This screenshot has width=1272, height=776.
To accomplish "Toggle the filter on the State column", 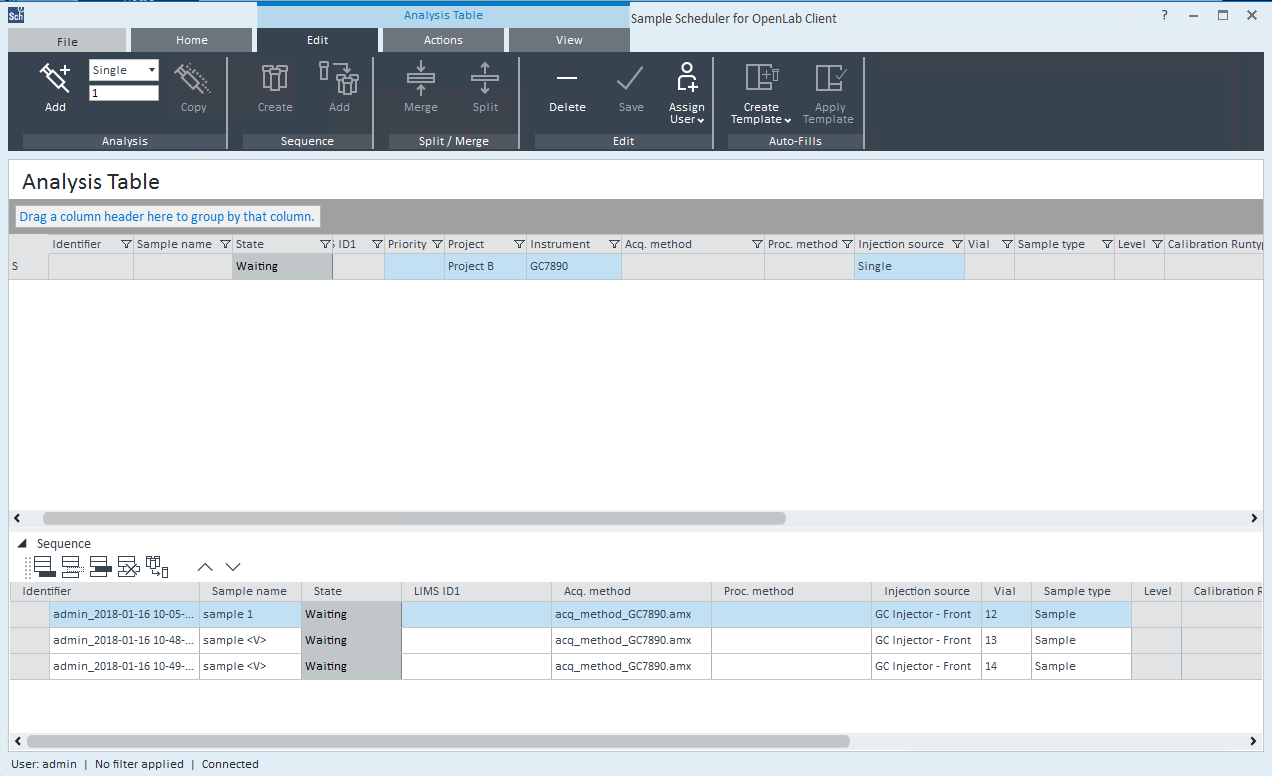I will click(326, 243).
